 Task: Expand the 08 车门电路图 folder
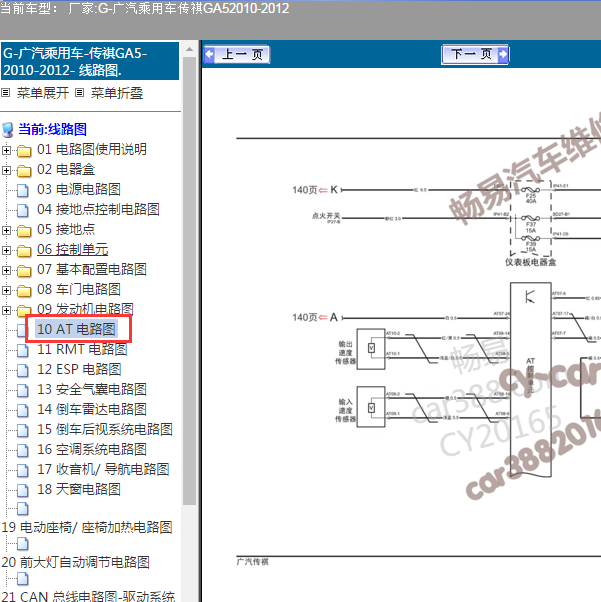(x=6, y=290)
